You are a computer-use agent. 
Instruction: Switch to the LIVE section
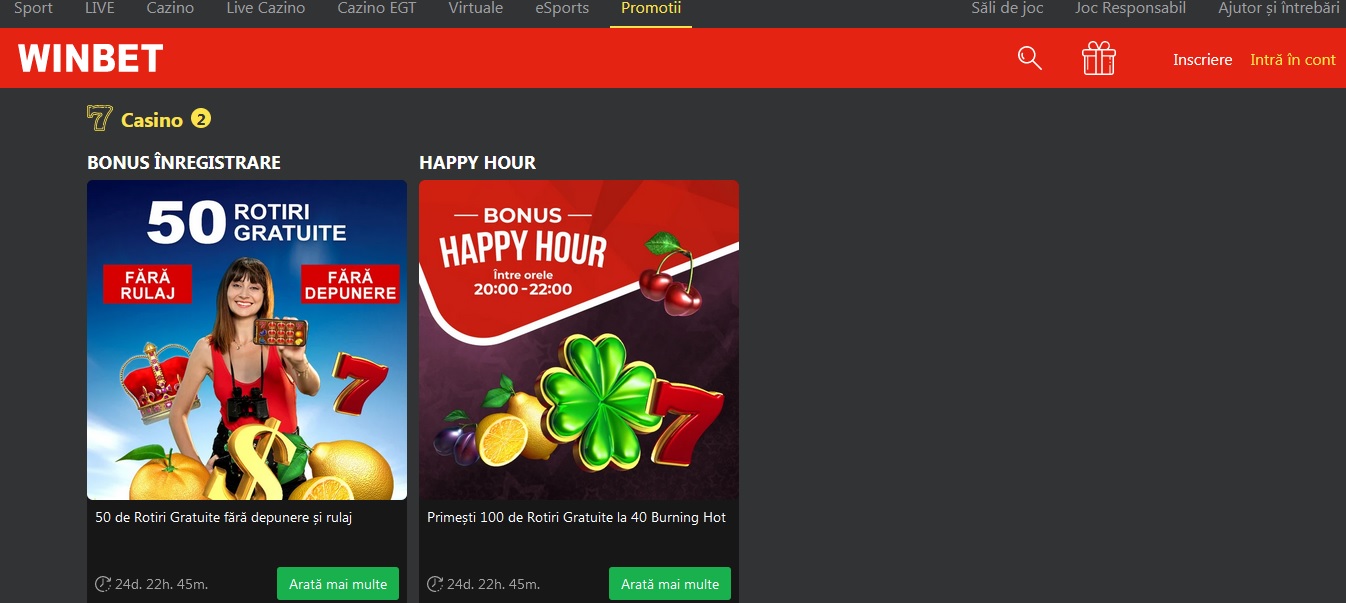[99, 8]
